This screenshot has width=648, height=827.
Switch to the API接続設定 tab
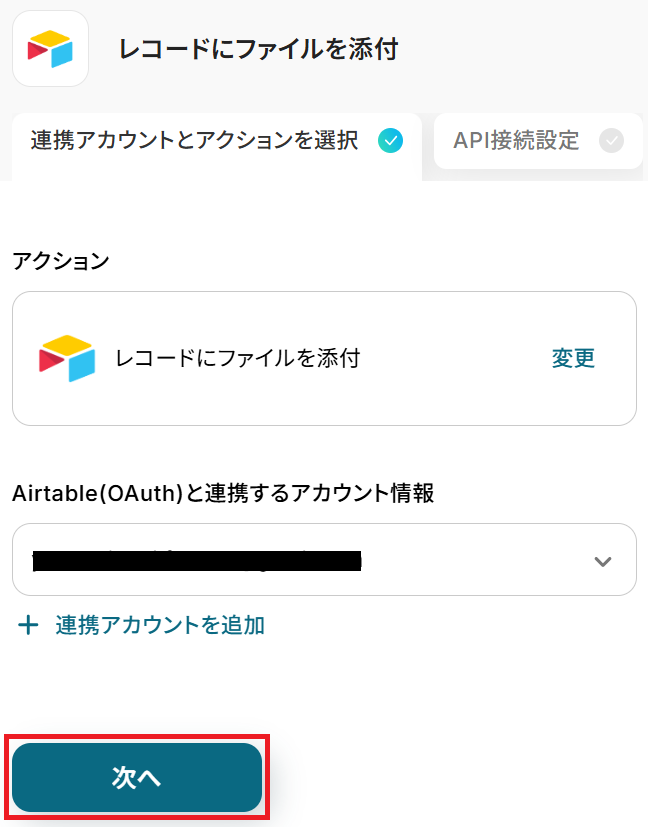[x=516, y=141]
